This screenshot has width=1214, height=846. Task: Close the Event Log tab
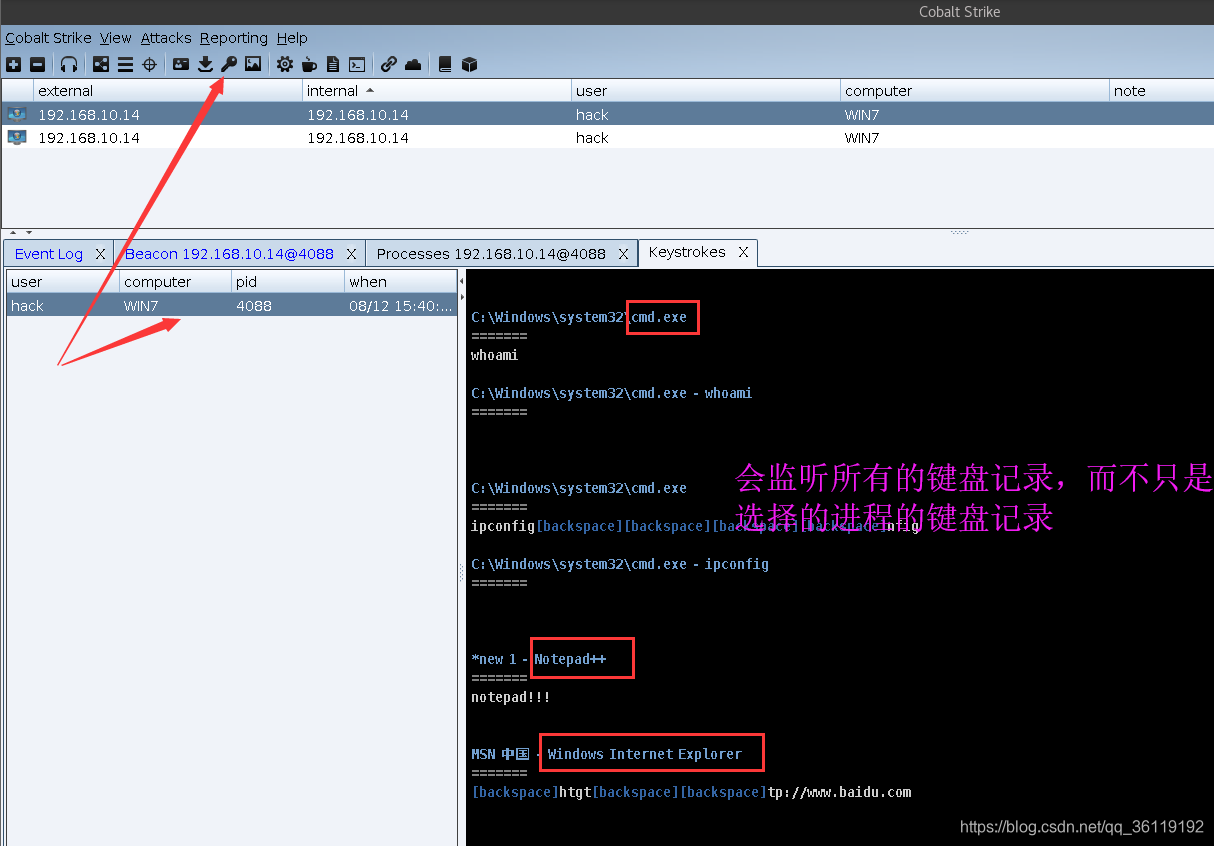tap(100, 254)
